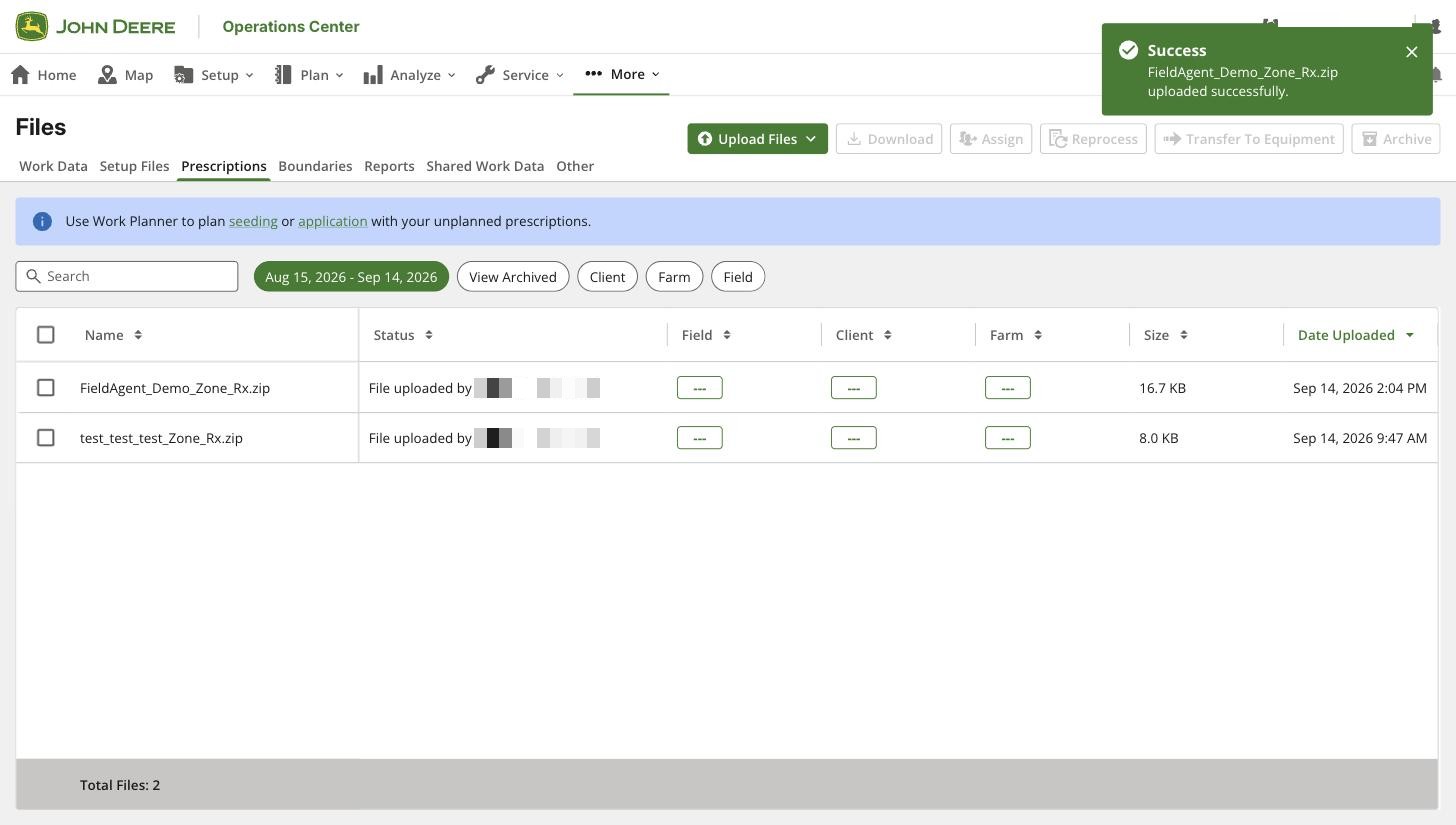Switch to the Boundaries tab
The image size is (1456, 825).
pos(315,166)
